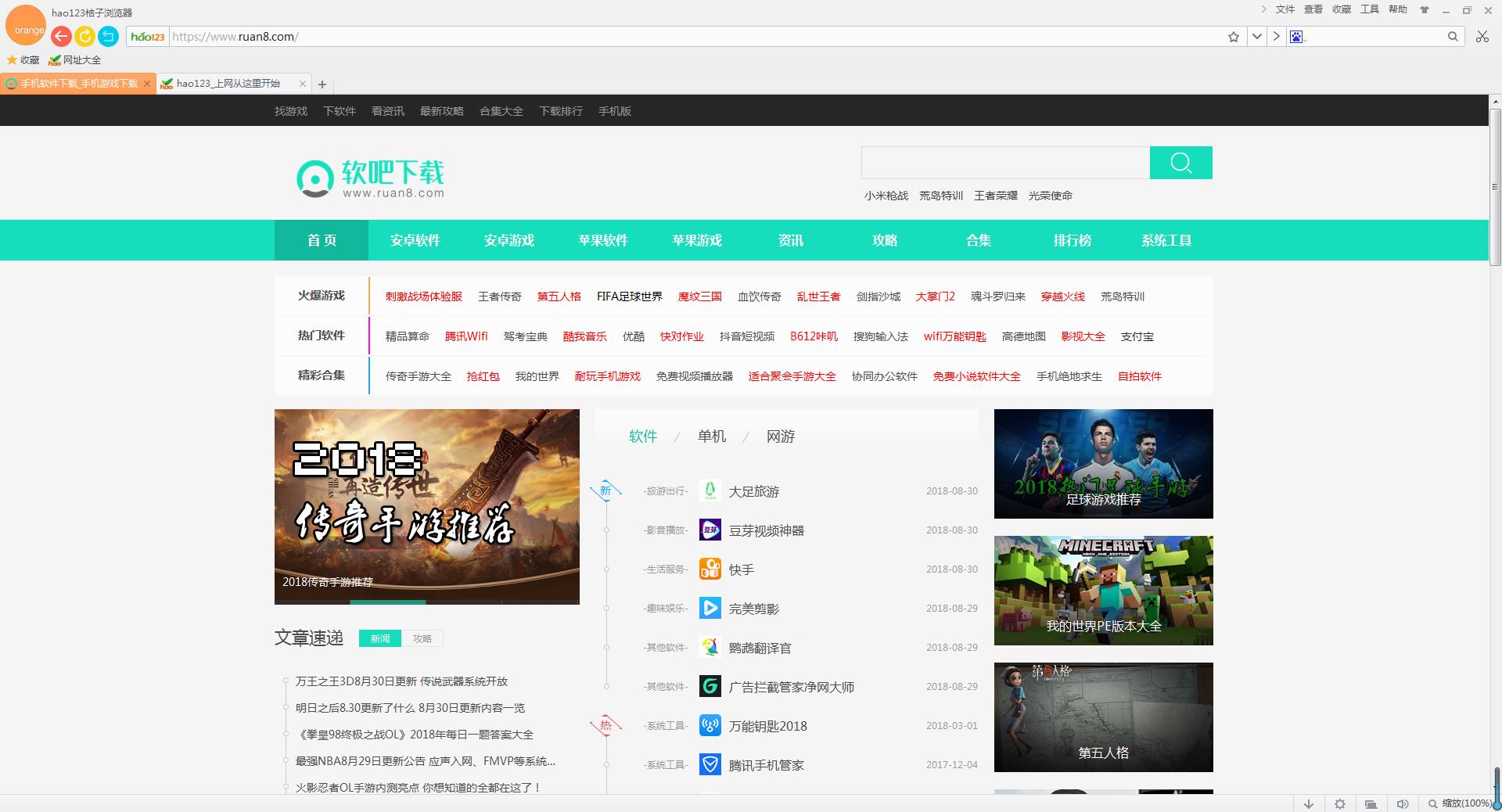Viewport: 1502px width, 812px height.
Task: Click the 软吧下载 site logo
Action: (x=370, y=178)
